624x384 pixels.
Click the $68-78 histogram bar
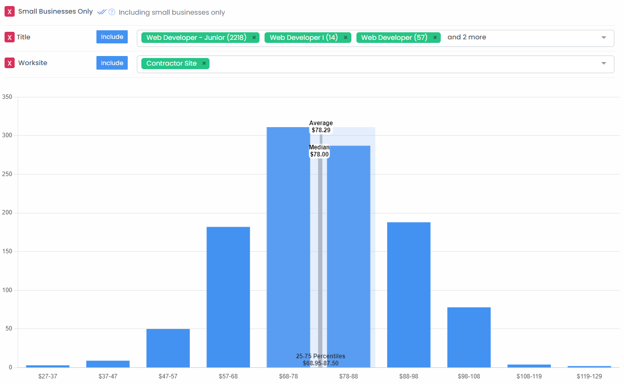tap(288, 247)
